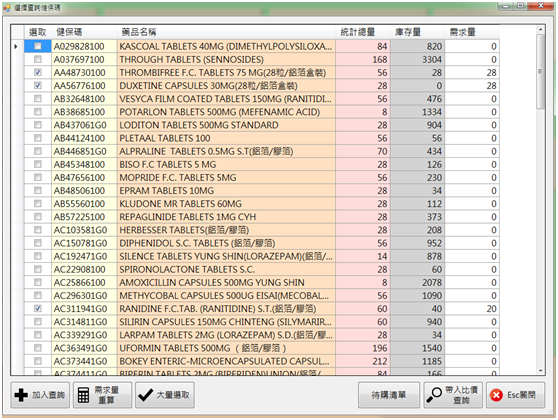Check the VESYCA FILM COATED TABLETS checkbox
558x420 pixels.
38,99
